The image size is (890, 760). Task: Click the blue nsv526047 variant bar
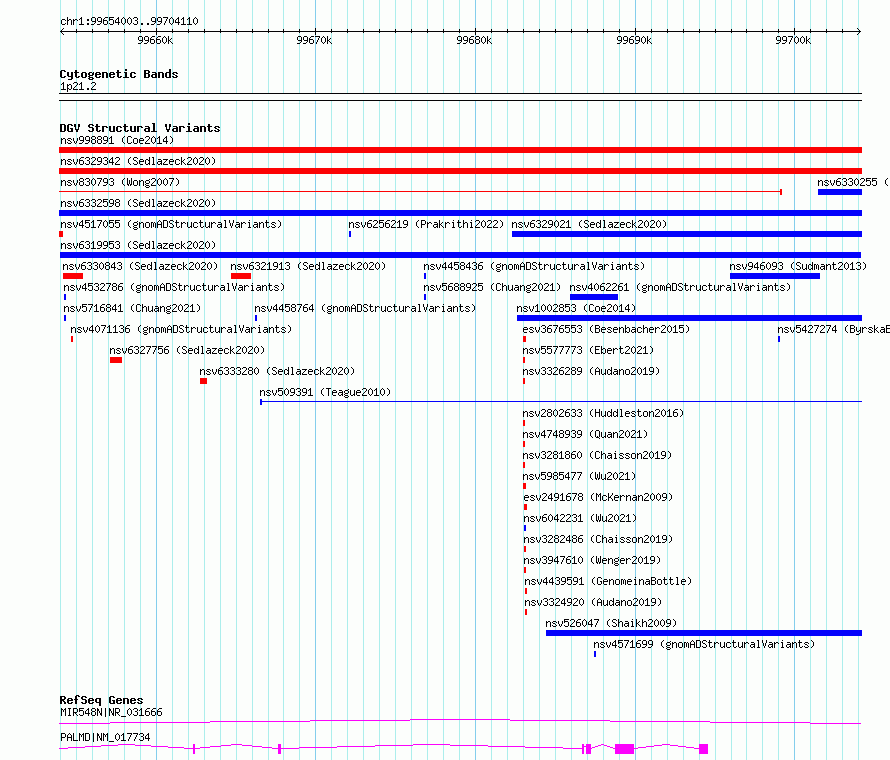[x=704, y=633]
